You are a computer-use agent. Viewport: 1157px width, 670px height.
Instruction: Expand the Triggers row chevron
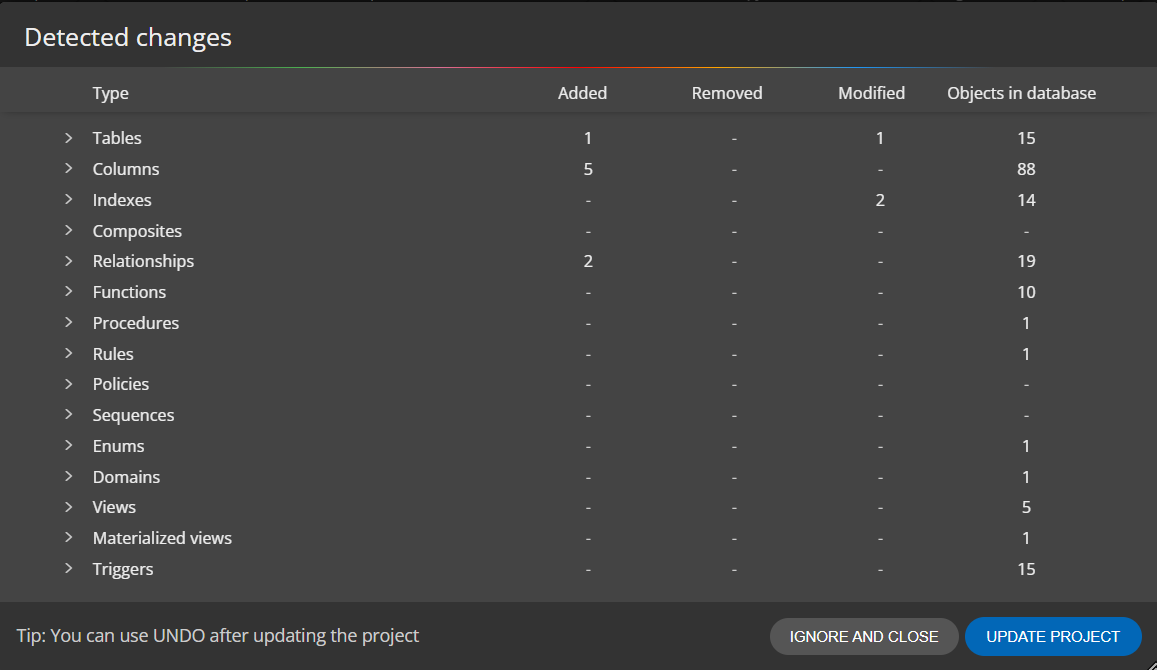69,568
